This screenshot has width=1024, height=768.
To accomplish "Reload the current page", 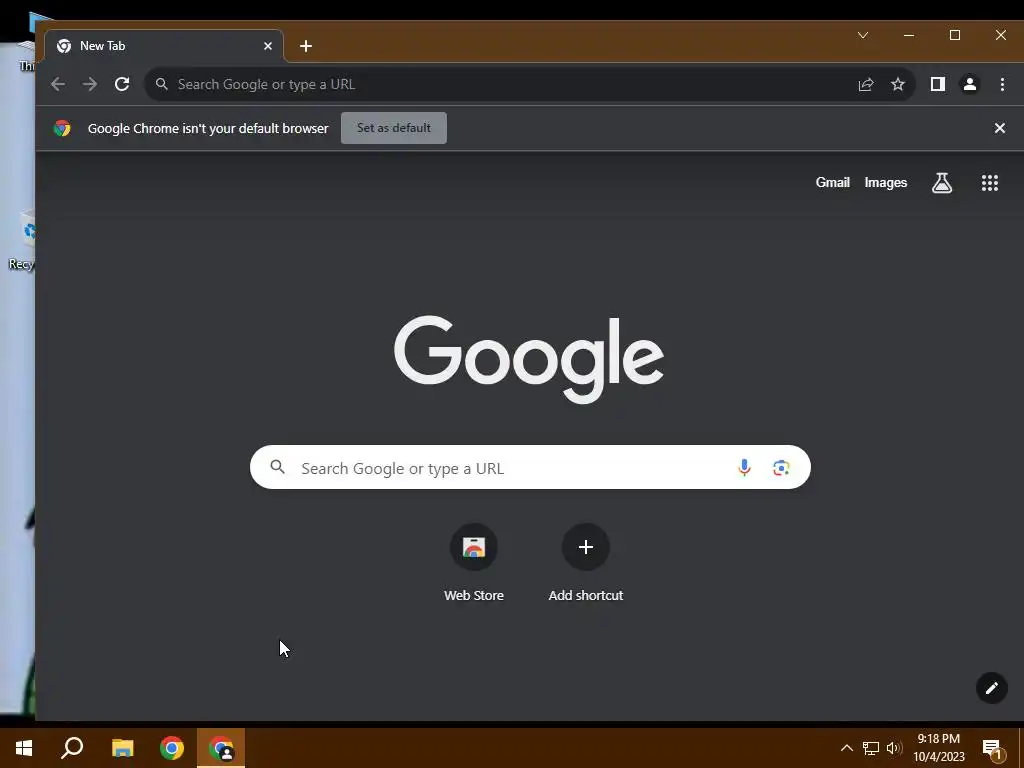I will click(122, 84).
